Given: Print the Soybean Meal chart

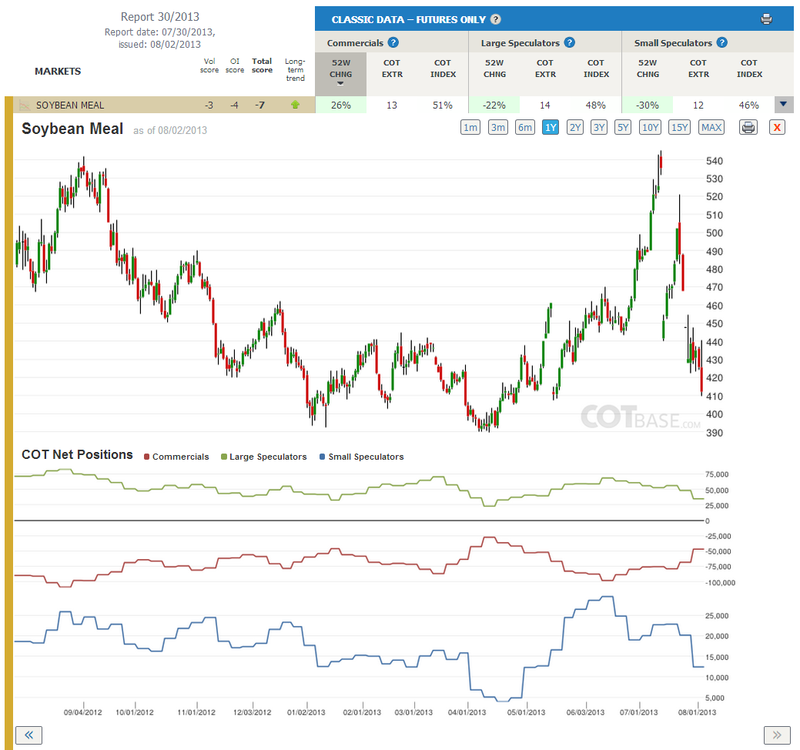Looking at the screenshot, I should (748, 127).
